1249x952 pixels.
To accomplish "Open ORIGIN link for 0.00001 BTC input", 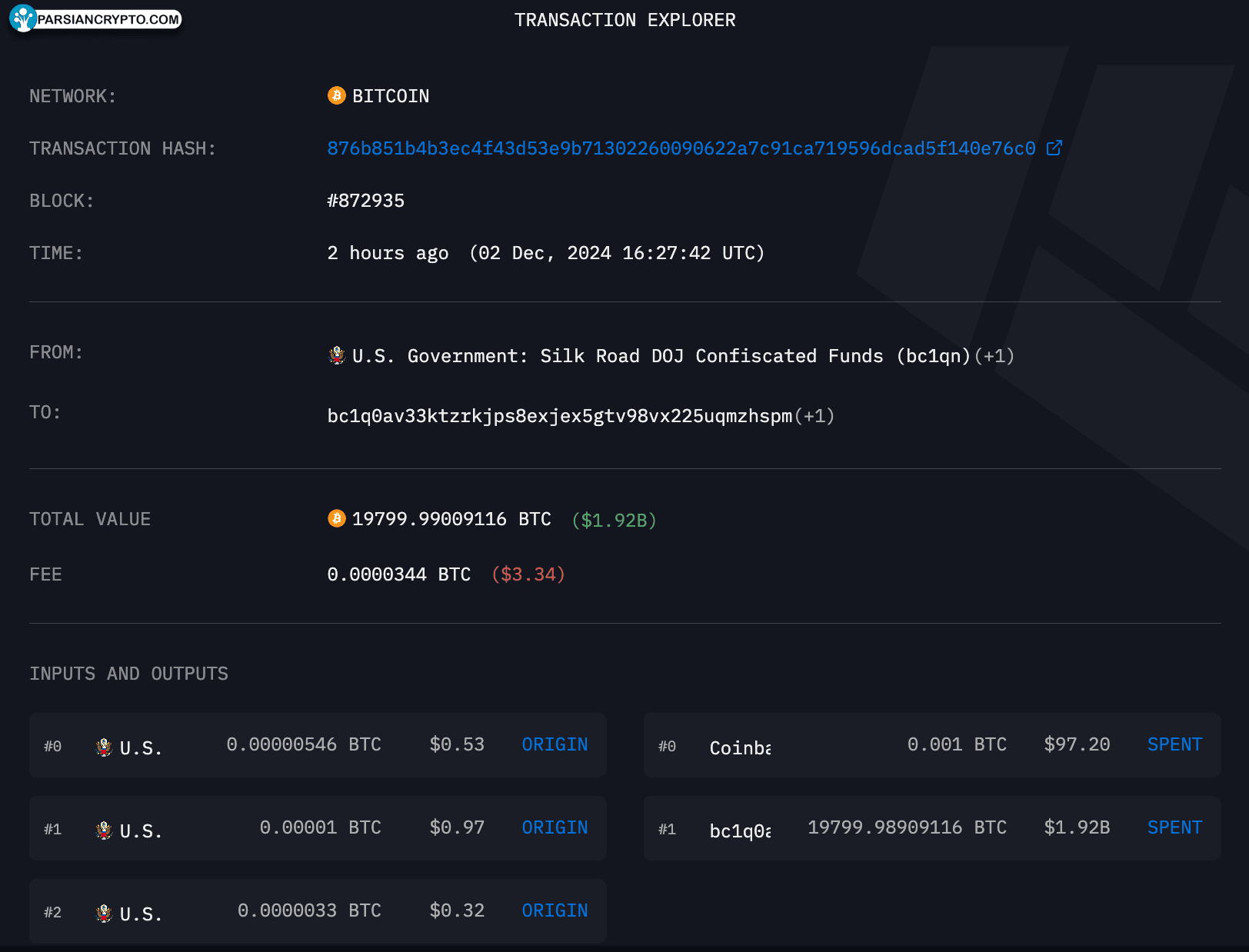I will coord(555,827).
